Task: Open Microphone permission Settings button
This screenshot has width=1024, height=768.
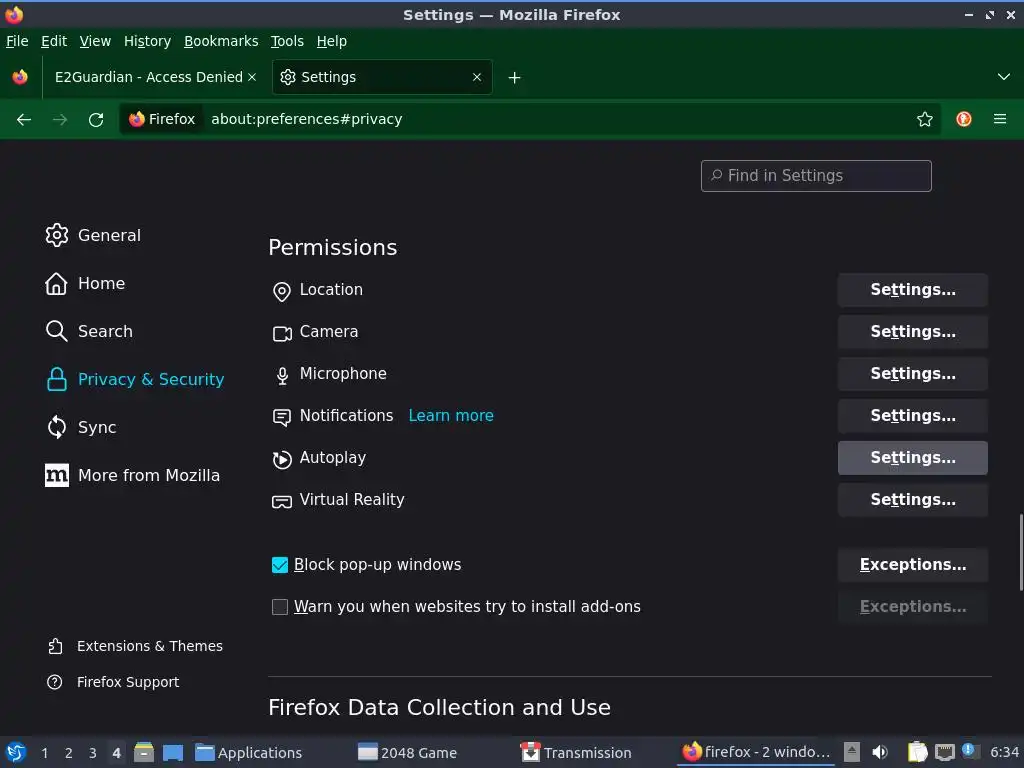Action: (912, 374)
